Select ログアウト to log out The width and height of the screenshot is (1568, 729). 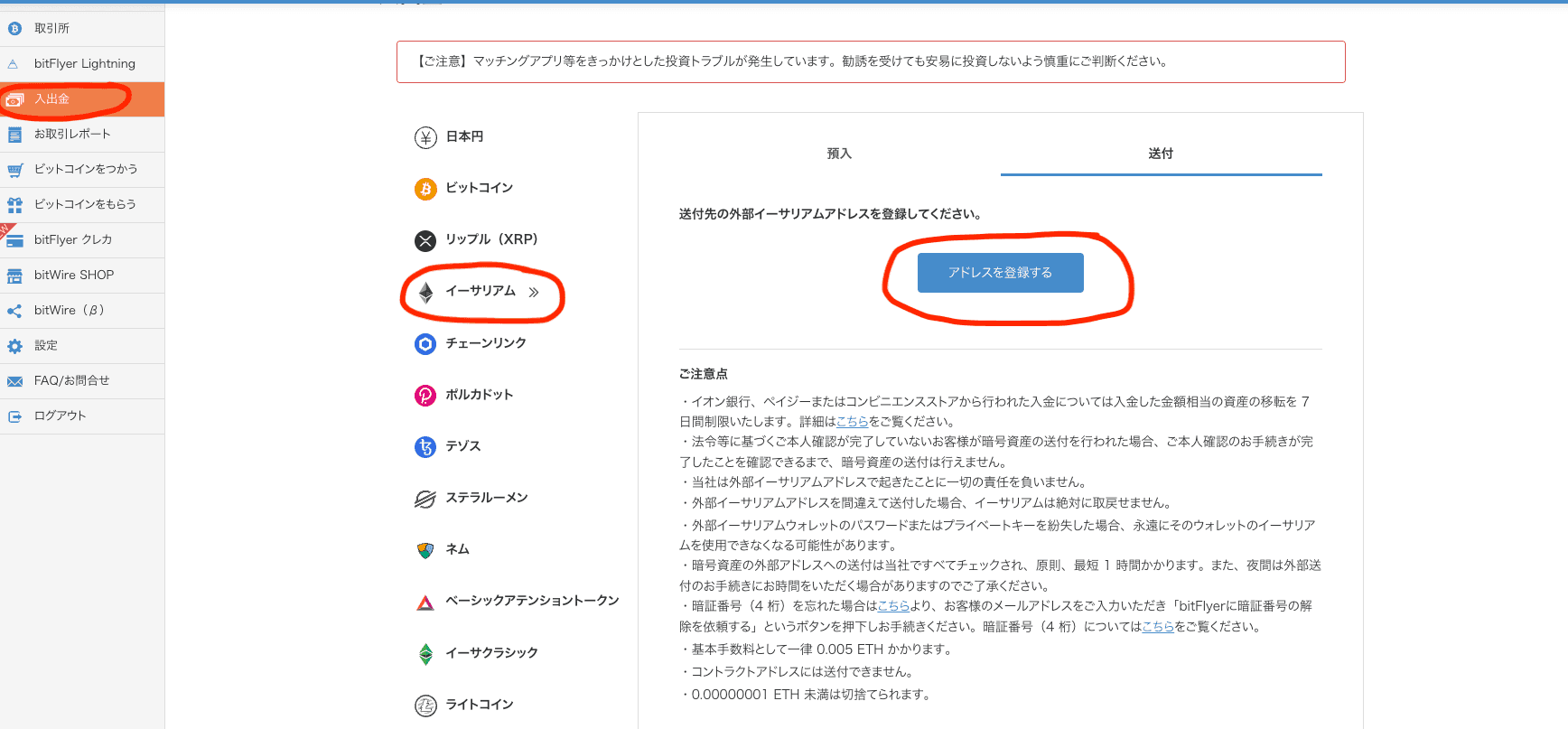[82, 416]
